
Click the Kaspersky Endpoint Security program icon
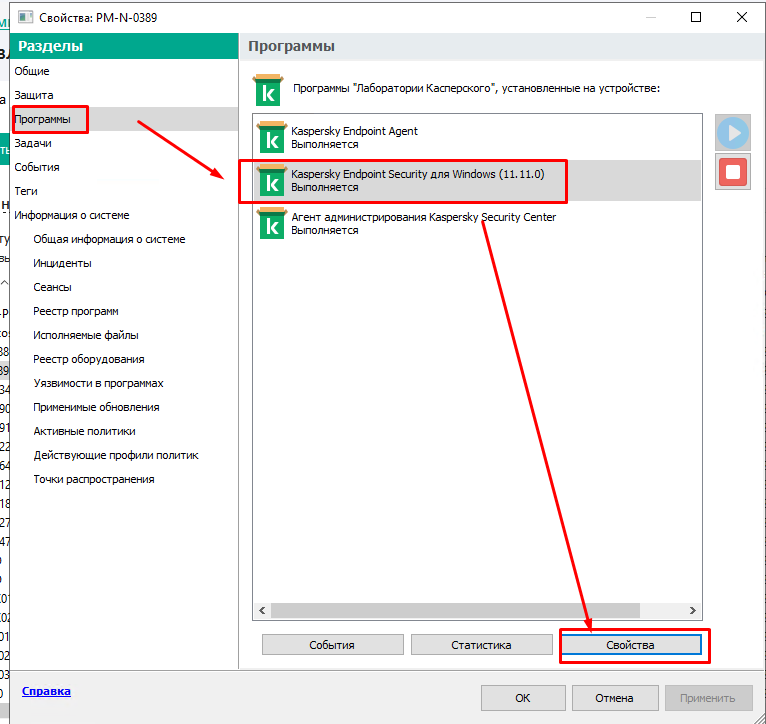[x=272, y=180]
